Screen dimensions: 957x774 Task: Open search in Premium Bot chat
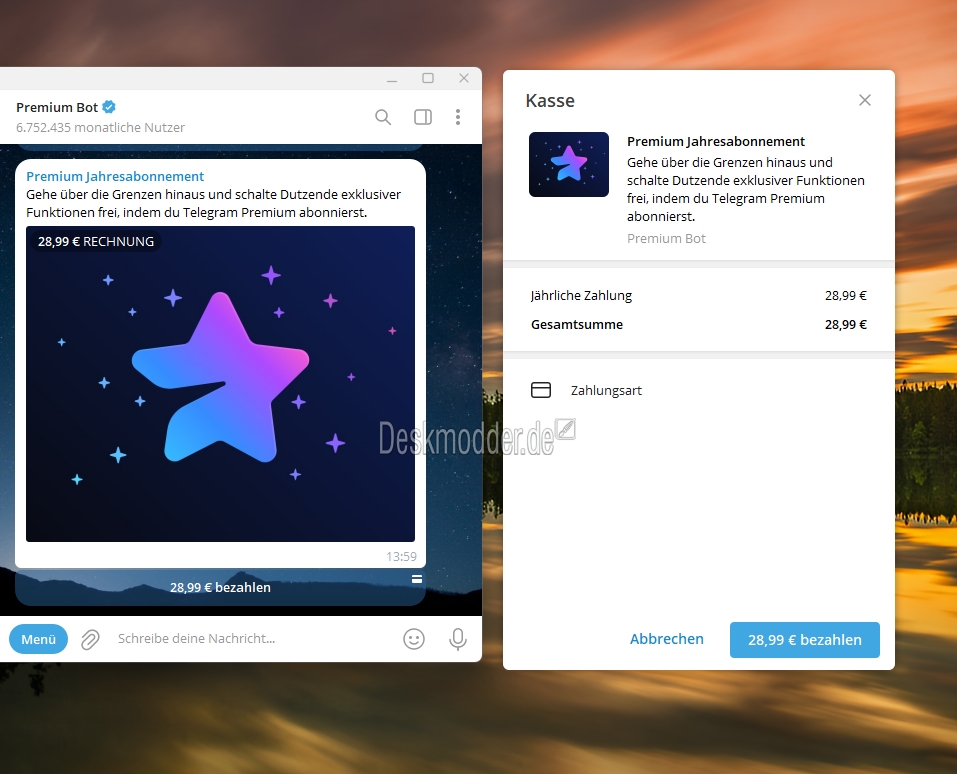point(383,117)
